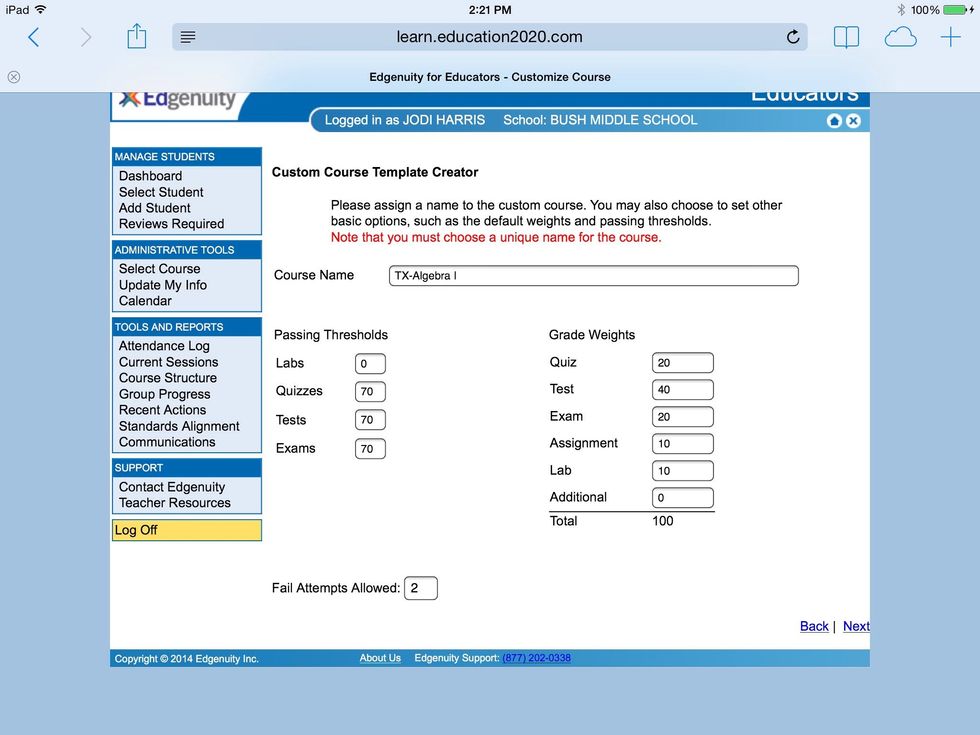Select Course Structure from Tools and Reports
Viewport: 980px width, 735px height.
167,378
